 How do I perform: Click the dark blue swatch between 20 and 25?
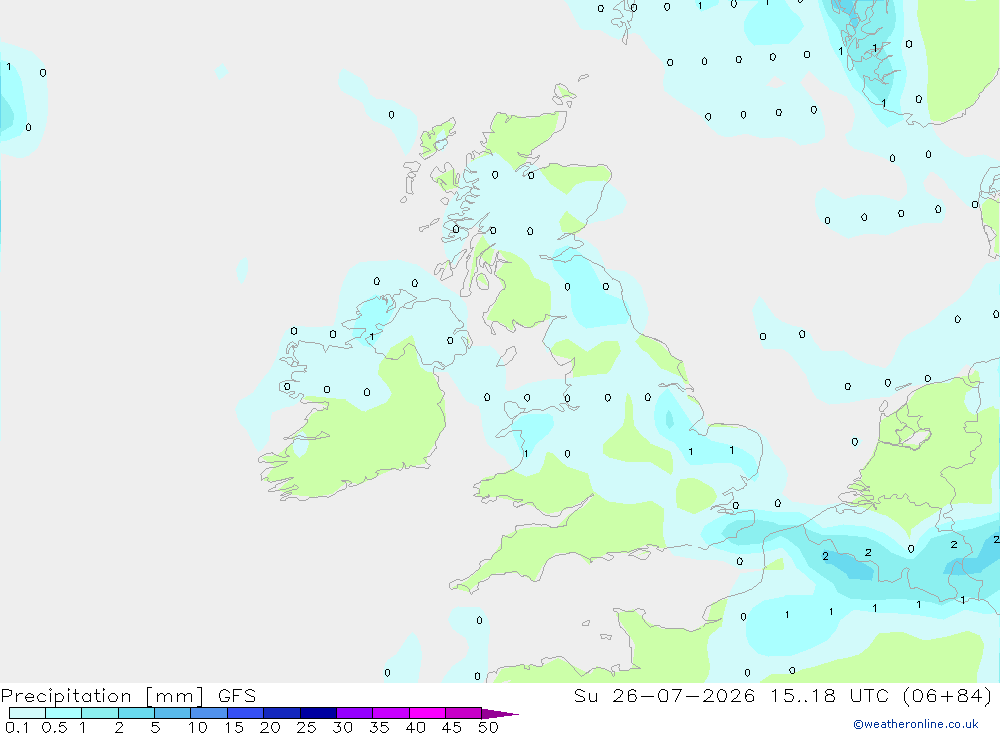(x=282, y=713)
